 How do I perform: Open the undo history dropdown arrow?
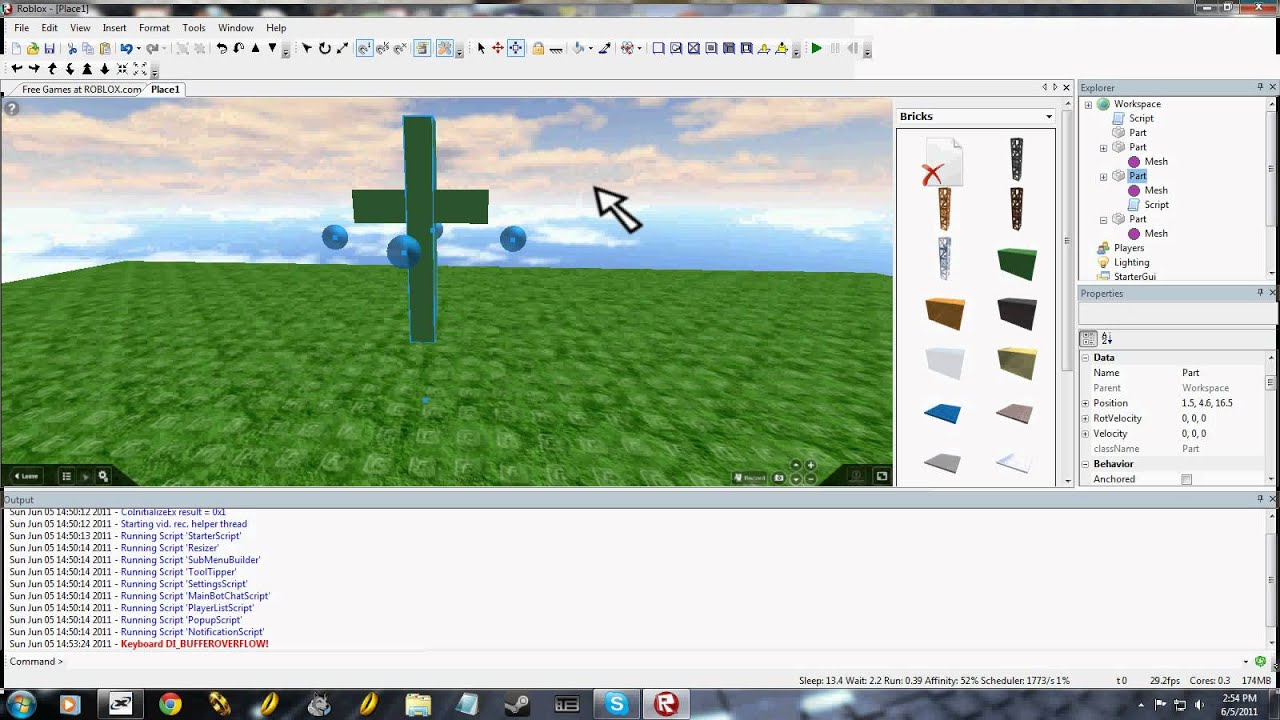pyautogui.click(x=138, y=48)
